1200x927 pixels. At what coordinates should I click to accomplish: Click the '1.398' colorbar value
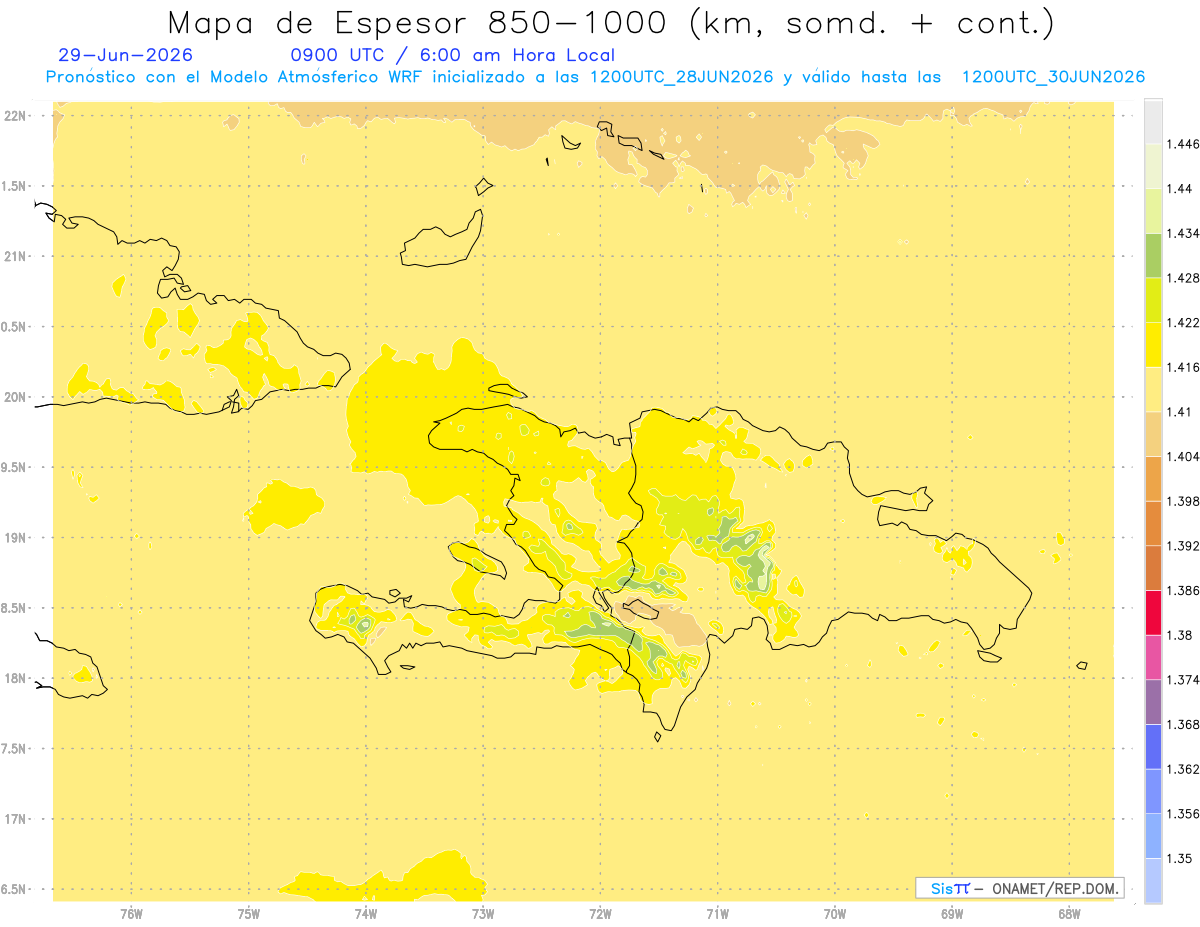1183,501
